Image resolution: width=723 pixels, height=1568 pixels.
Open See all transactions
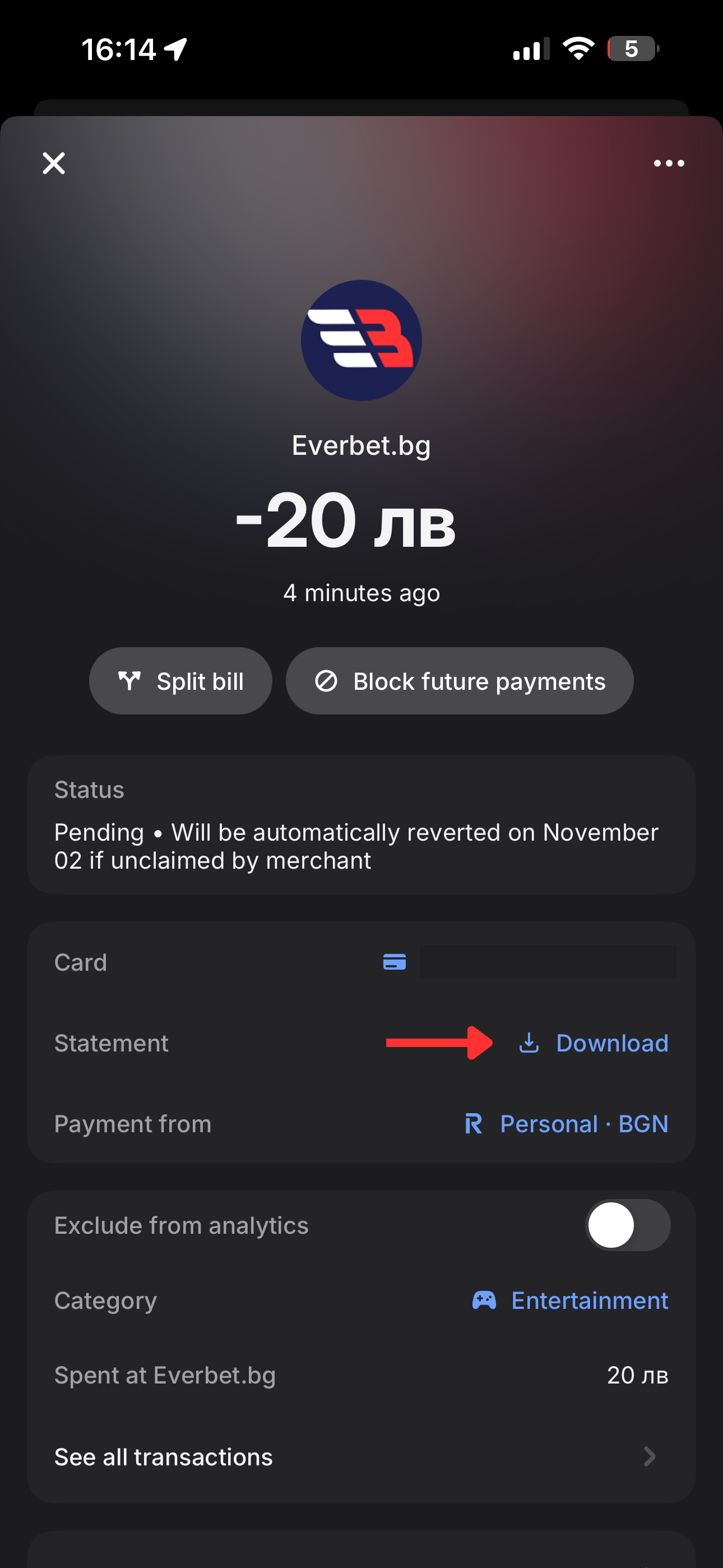(163, 1456)
